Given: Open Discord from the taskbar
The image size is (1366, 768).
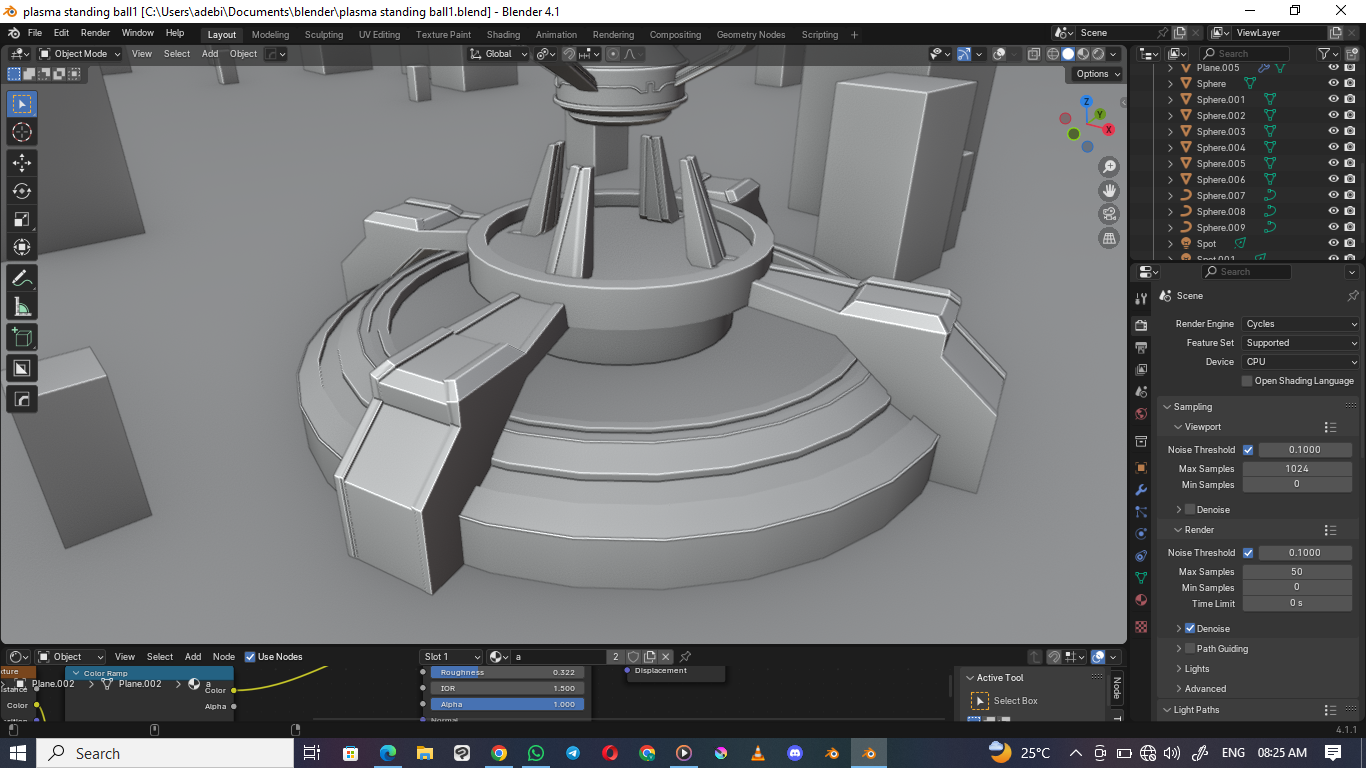Looking at the screenshot, I should tap(795, 753).
